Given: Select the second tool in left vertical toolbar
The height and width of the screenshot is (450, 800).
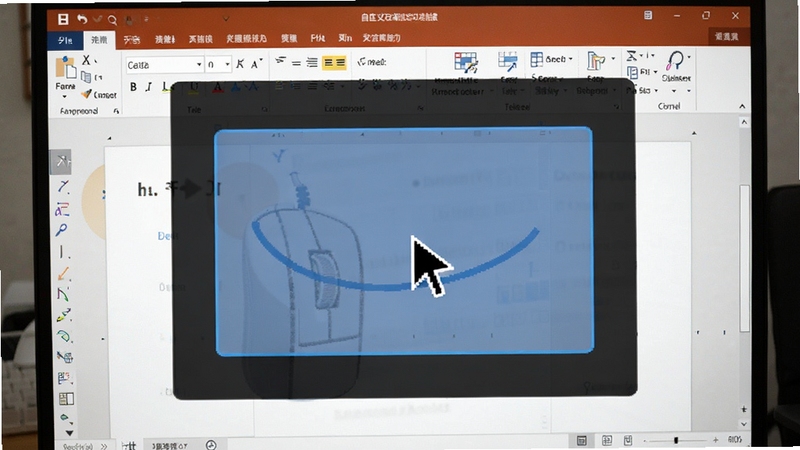Looking at the screenshot, I should click(x=63, y=186).
